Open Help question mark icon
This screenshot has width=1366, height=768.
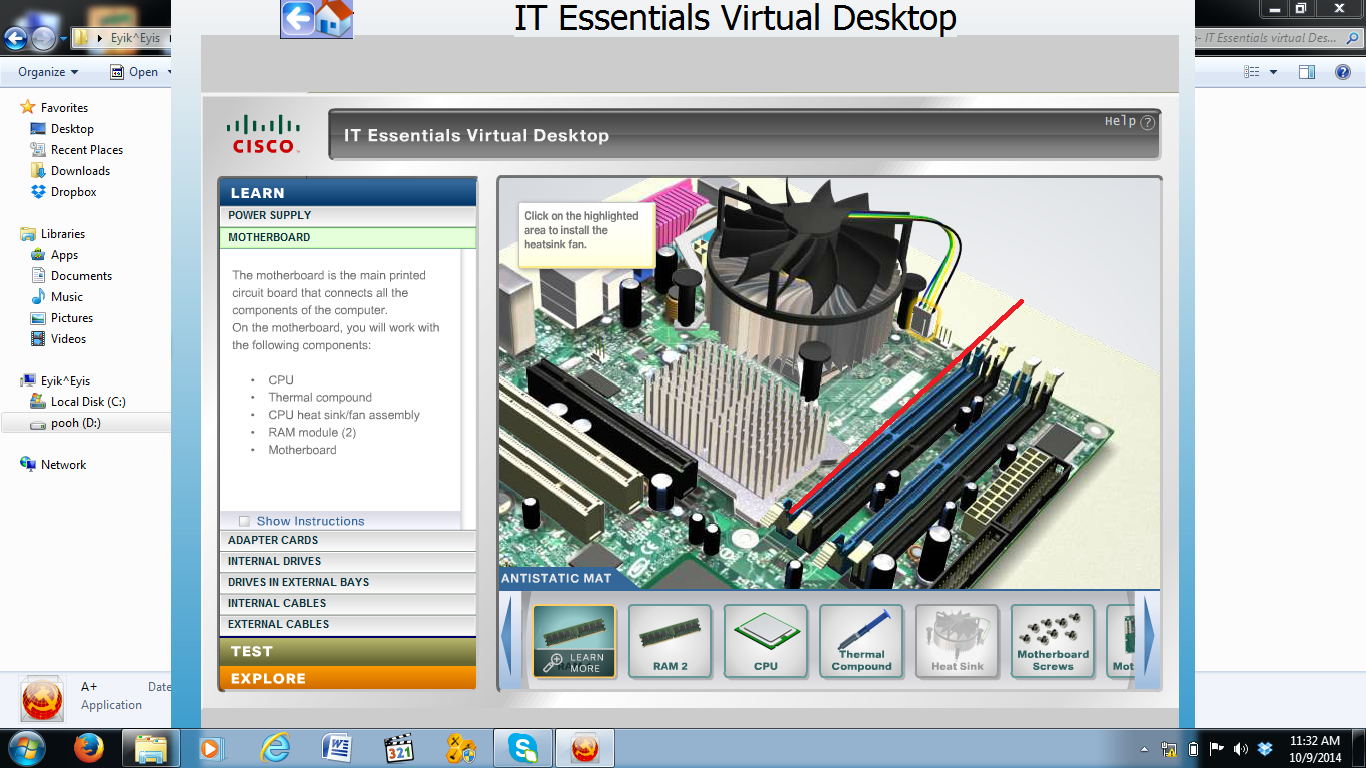pyautogui.click(x=1147, y=122)
